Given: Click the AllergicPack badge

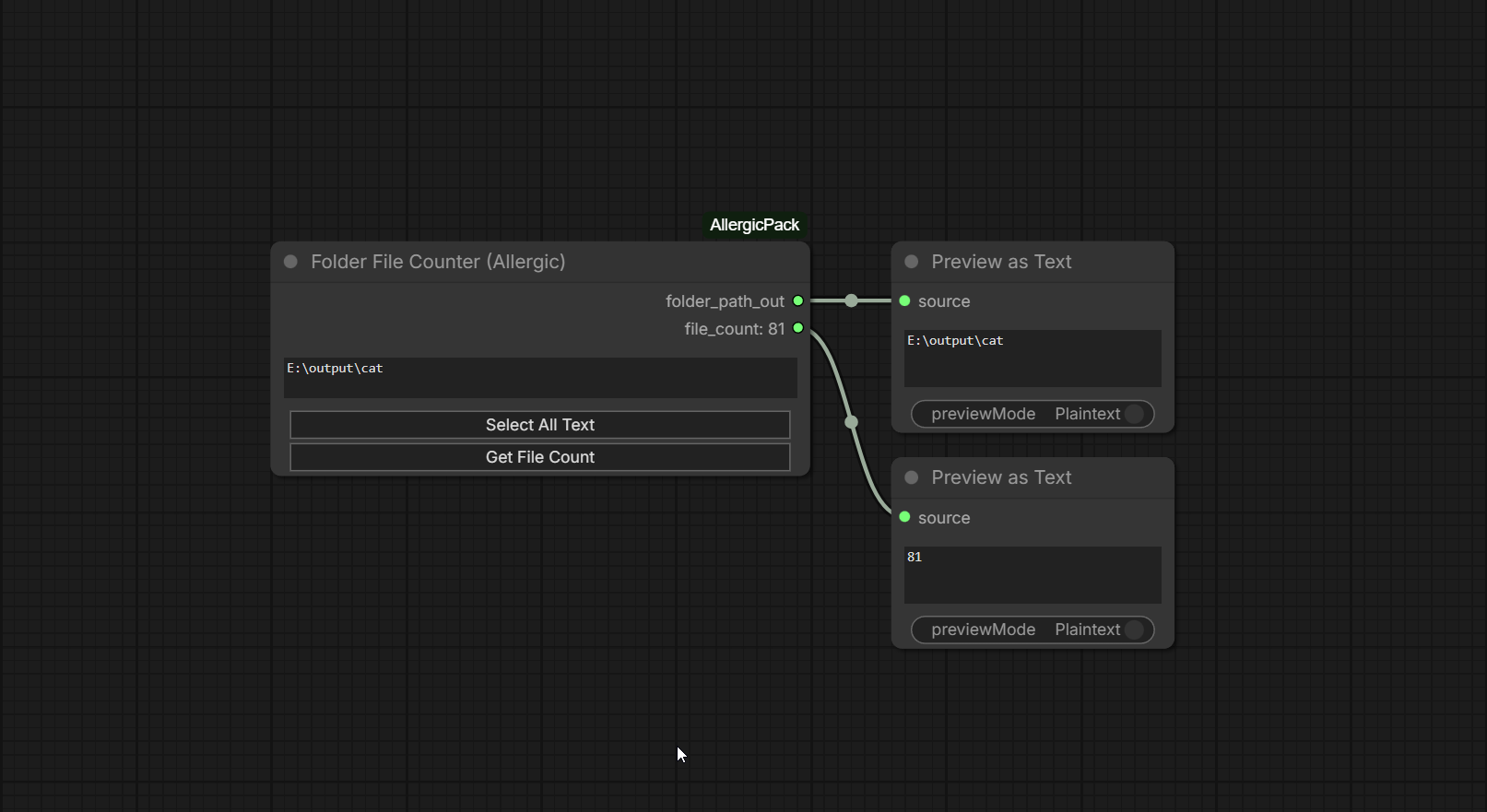Looking at the screenshot, I should (754, 225).
